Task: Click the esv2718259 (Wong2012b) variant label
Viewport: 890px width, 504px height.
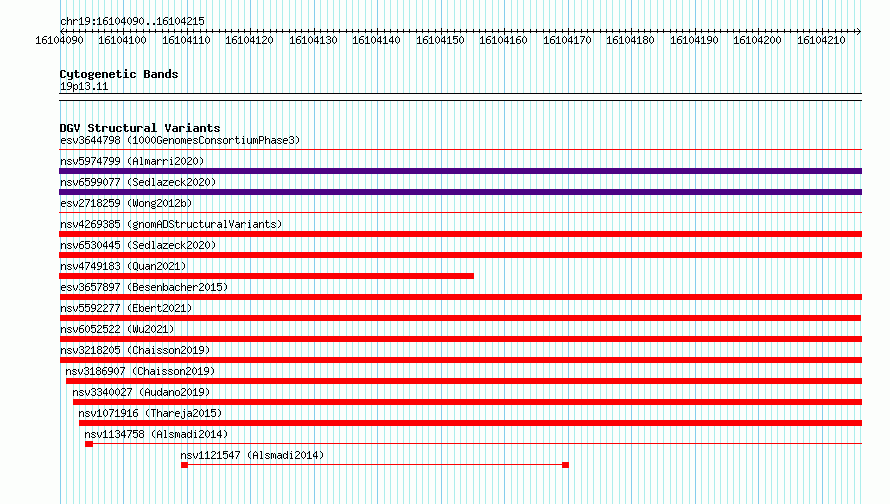Action: tap(126, 203)
